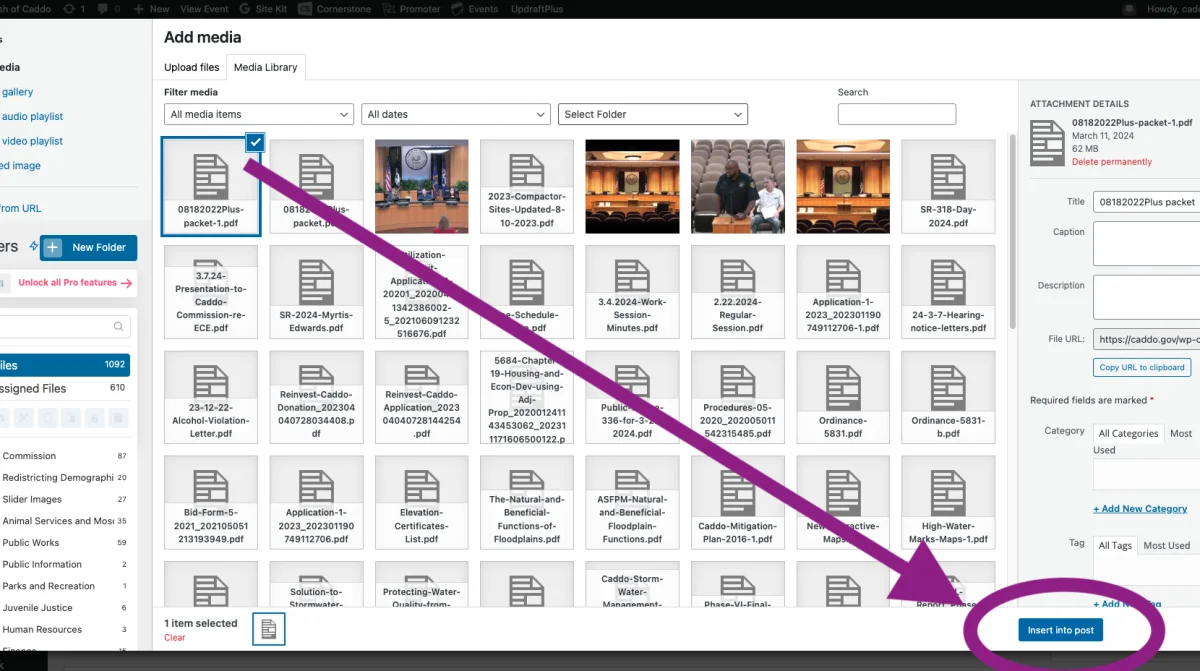Click Insert into post button

click(x=1061, y=630)
